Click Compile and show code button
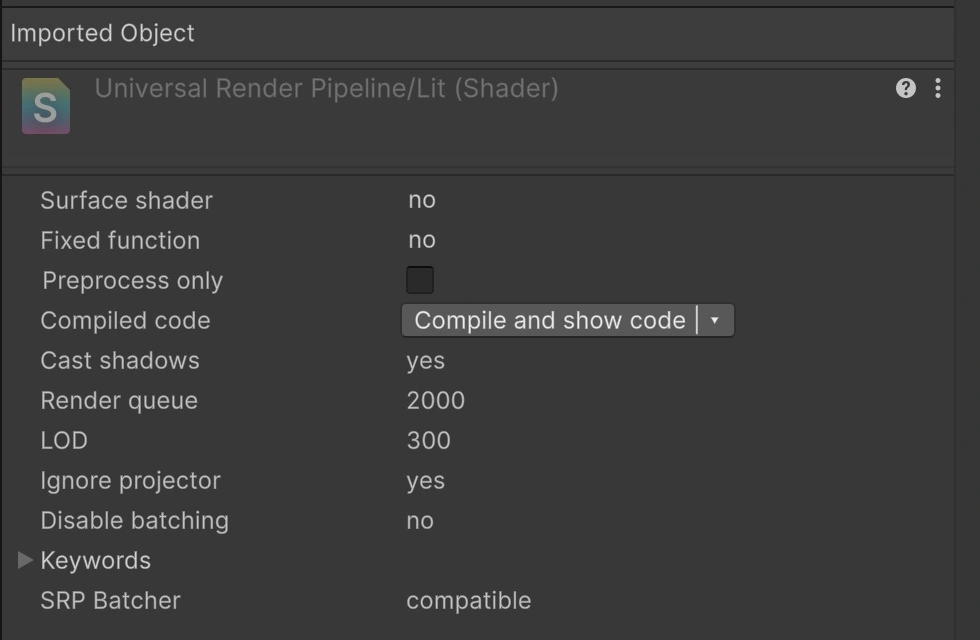Viewport: 980px width, 640px height. (549, 321)
